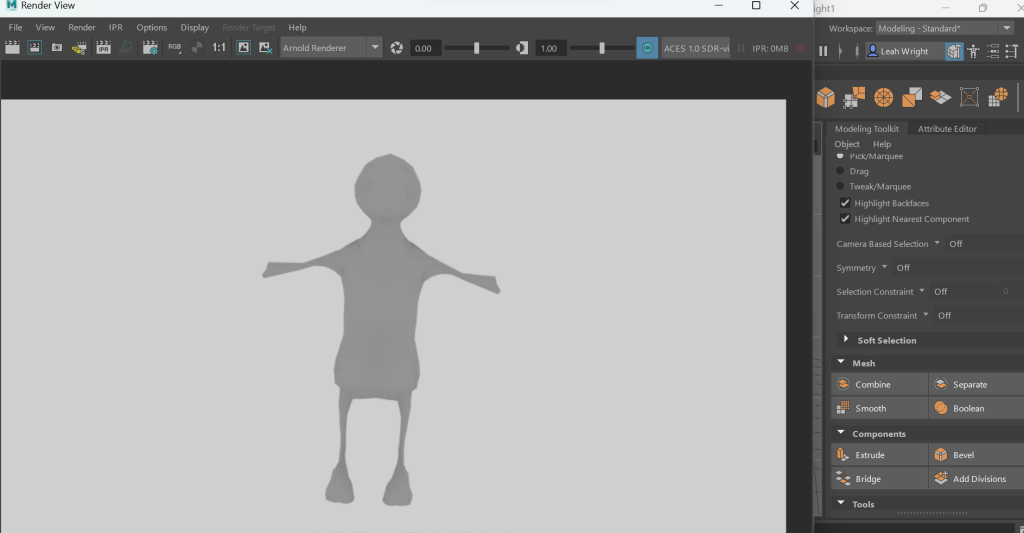Open the Transform Constraint dropdown
Viewport: 1024px width, 533px height.
click(x=925, y=315)
